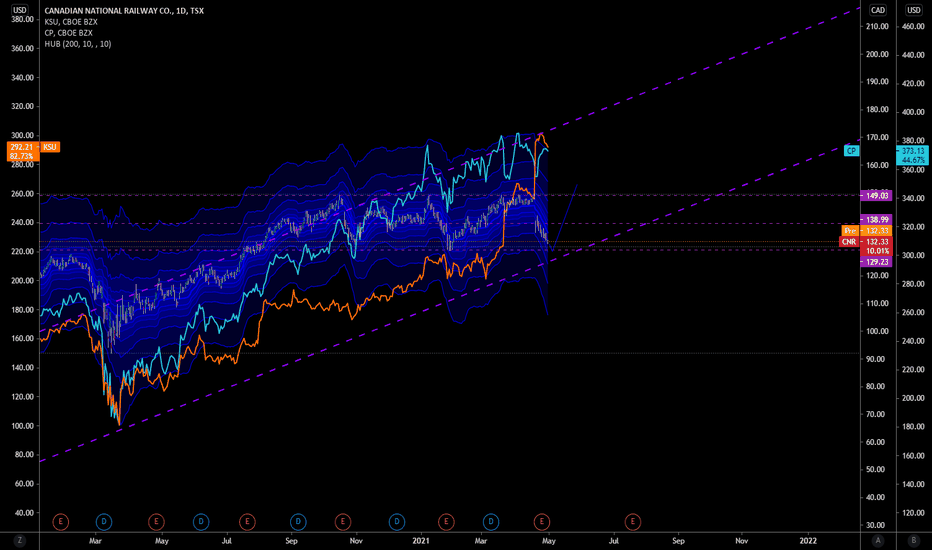The image size is (932, 550).
Task: Toggle the B scale button
Action: [914, 540]
